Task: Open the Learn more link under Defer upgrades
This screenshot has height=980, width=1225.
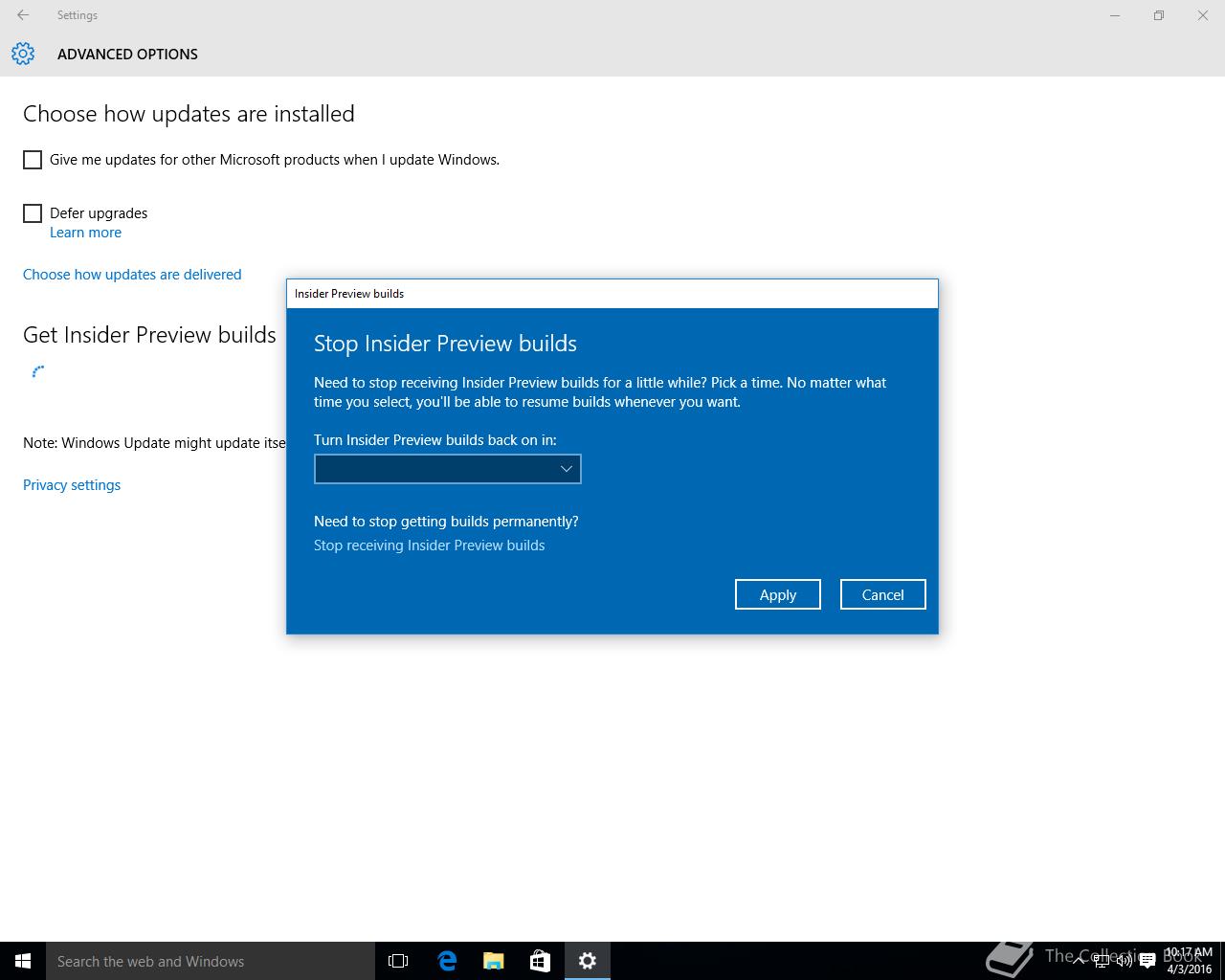Action: pos(85,233)
